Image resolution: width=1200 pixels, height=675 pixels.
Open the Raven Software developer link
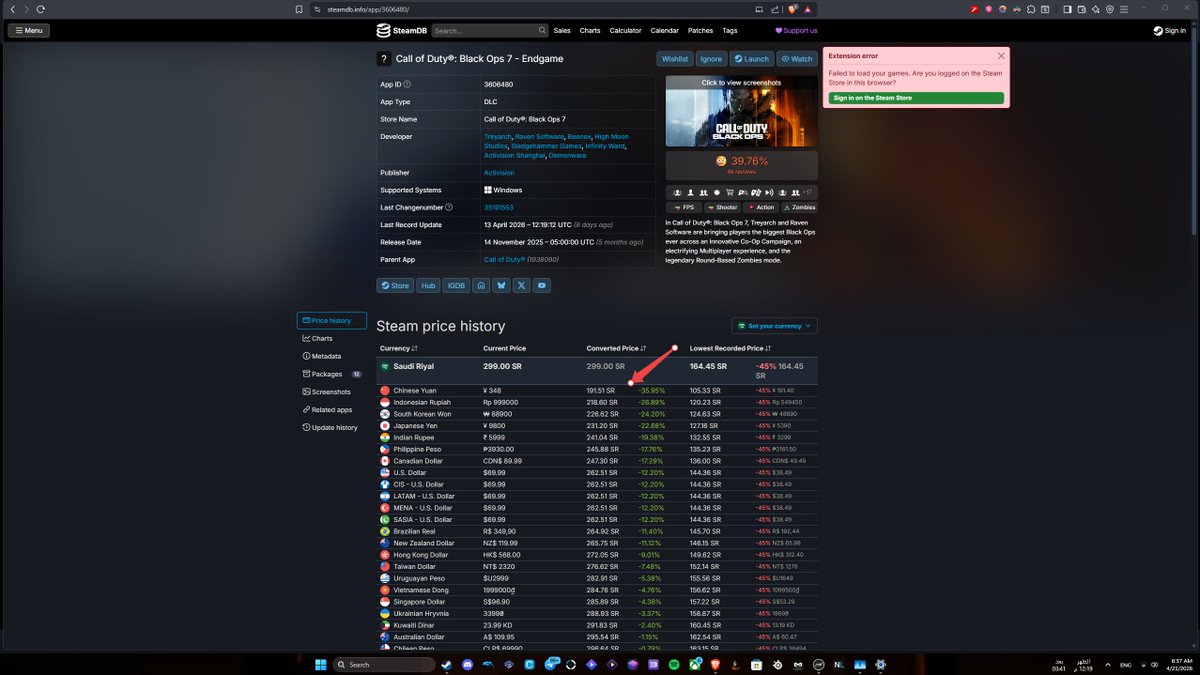point(539,136)
